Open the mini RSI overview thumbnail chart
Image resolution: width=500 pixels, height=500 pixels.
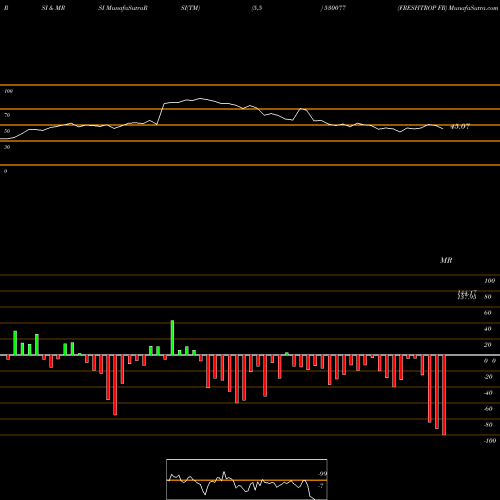coord(247,479)
